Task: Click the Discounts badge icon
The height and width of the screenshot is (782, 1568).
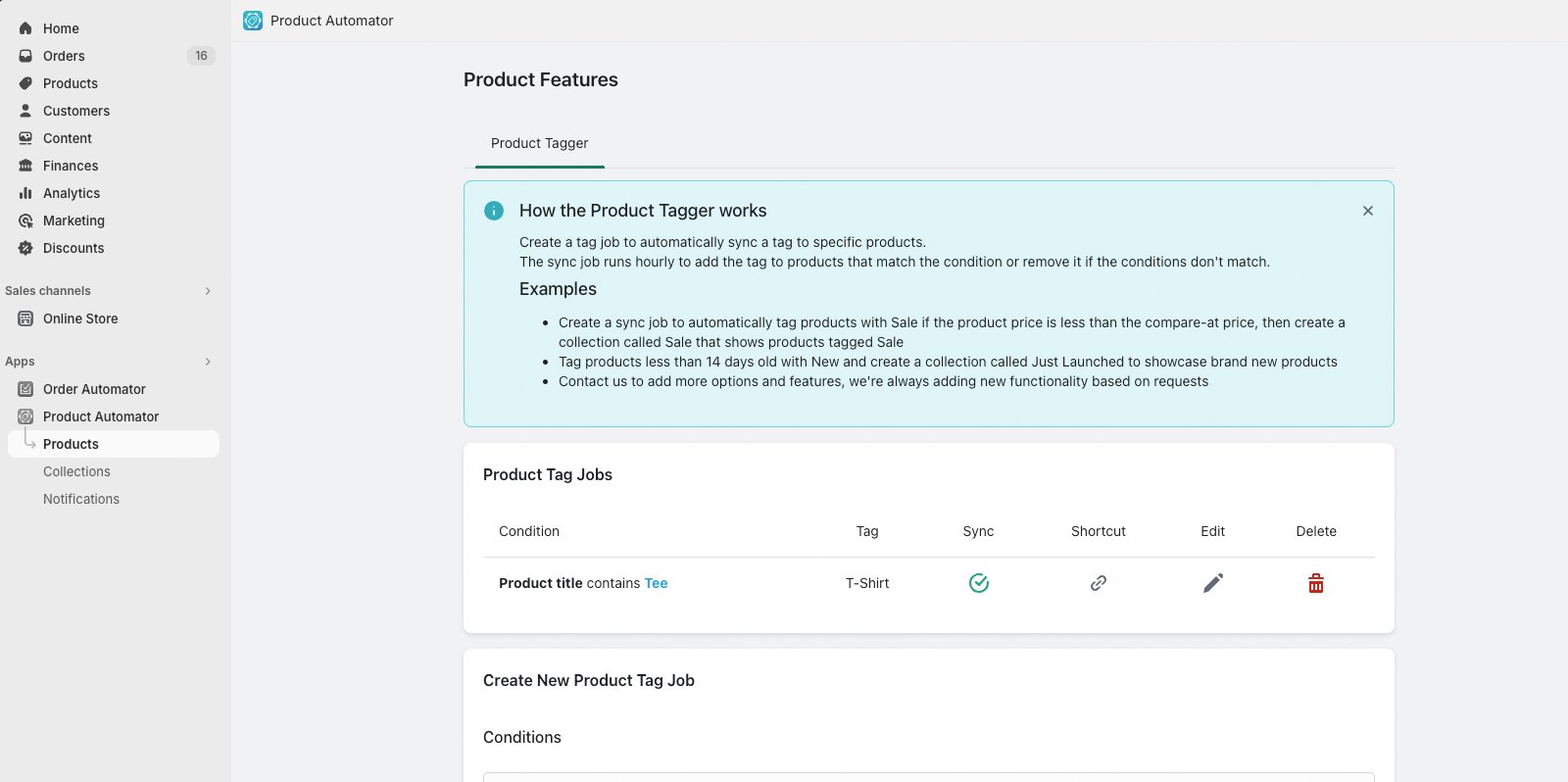Action: pos(25,248)
